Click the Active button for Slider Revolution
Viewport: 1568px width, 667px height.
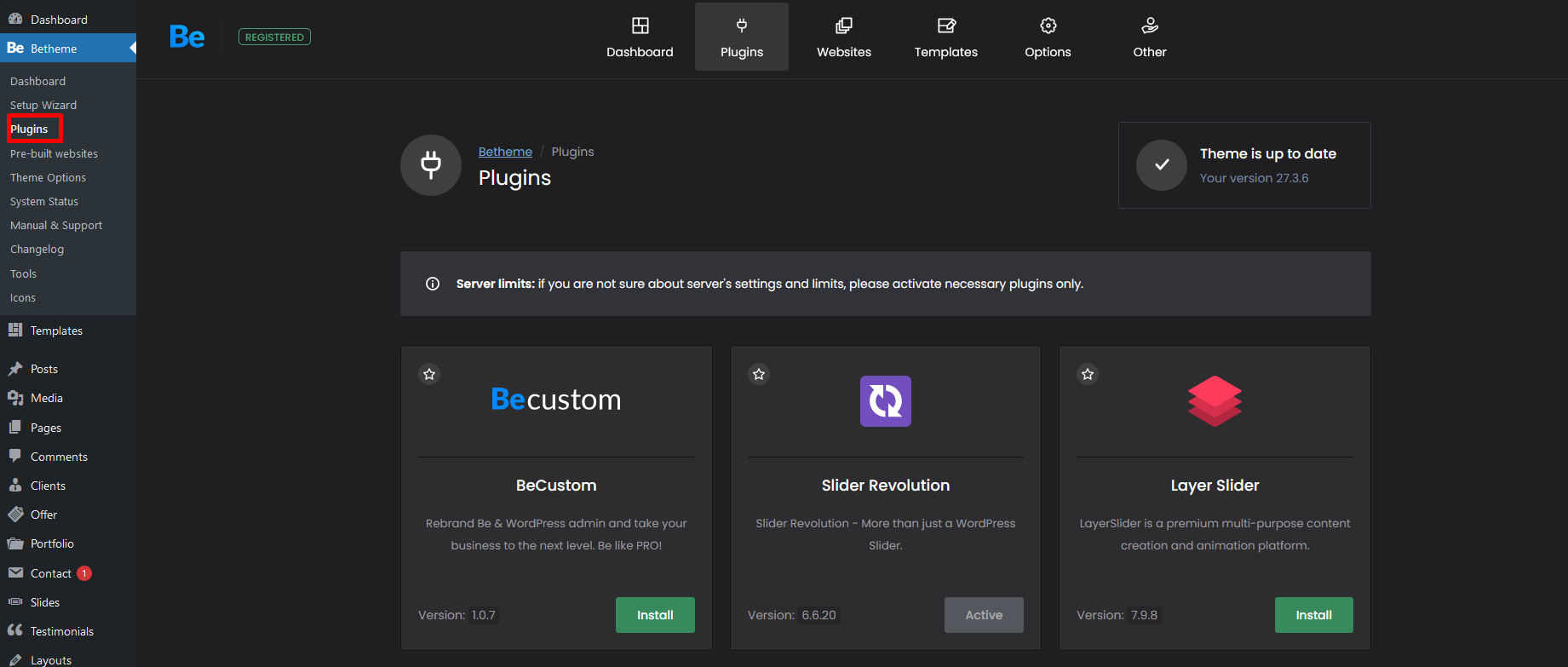(984, 615)
